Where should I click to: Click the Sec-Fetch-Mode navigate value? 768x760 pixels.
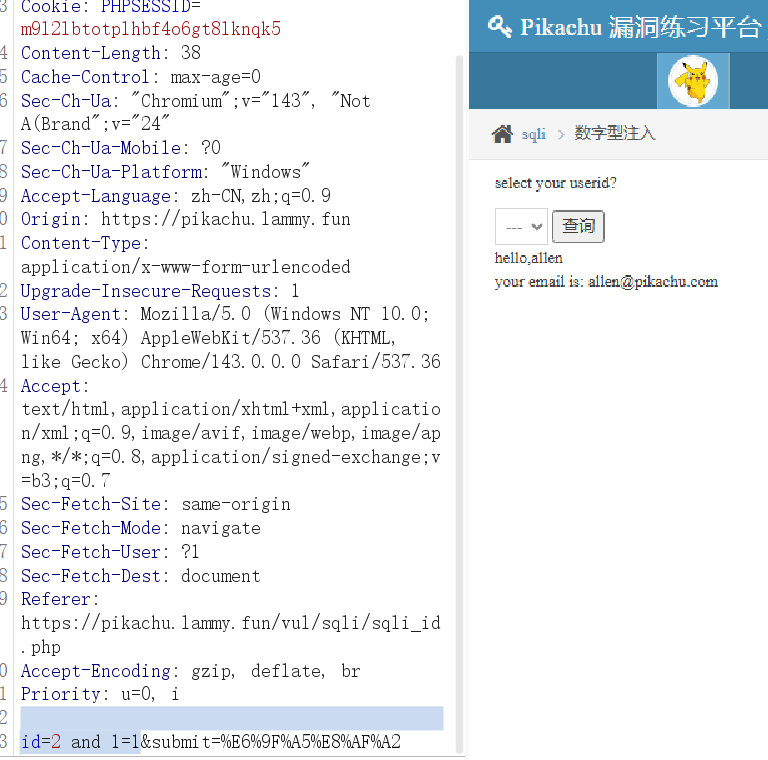[x=220, y=528]
